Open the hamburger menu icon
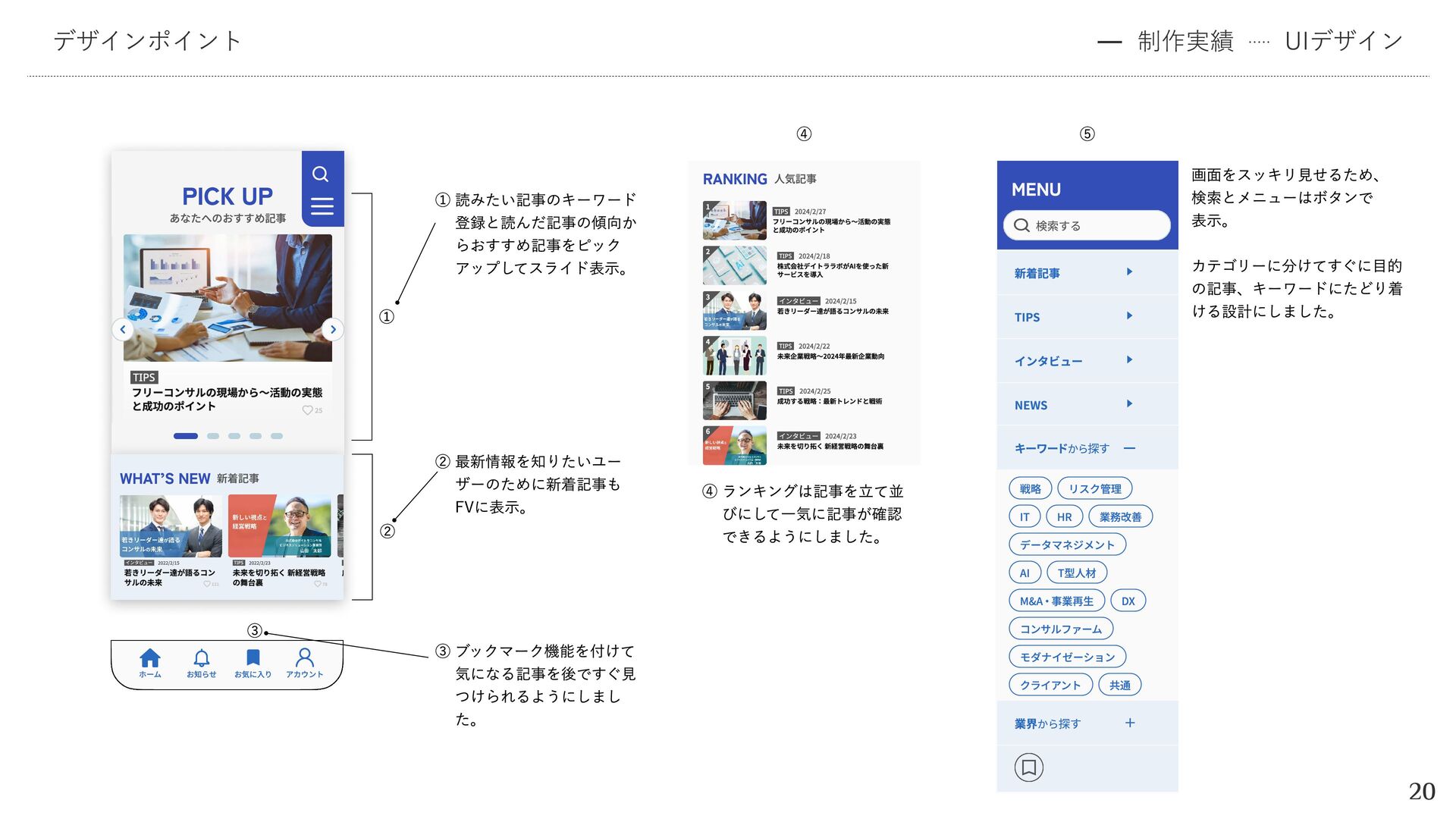This screenshot has width=1456, height=819. tap(322, 206)
